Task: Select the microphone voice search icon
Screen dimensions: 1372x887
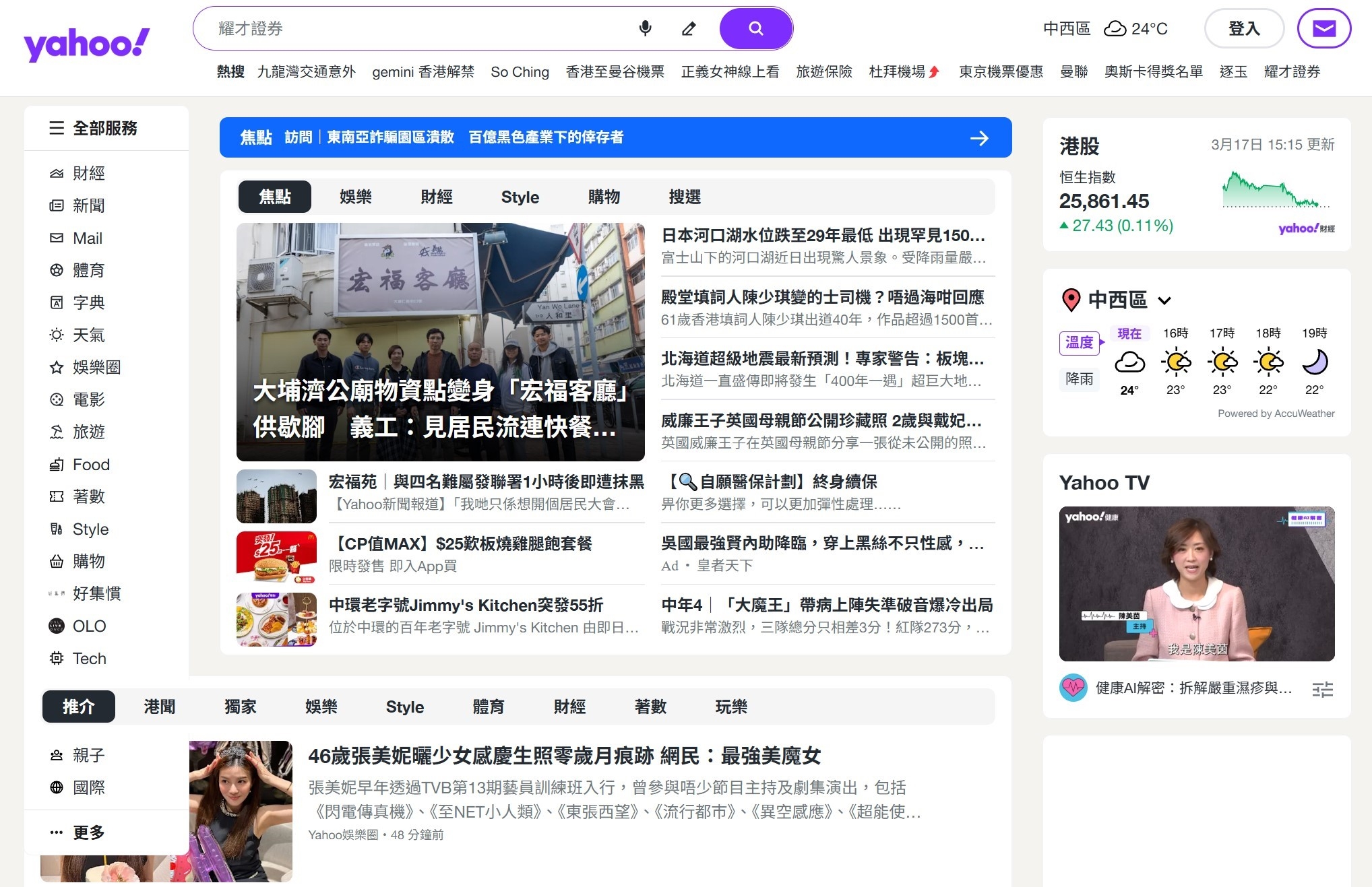Action: pos(645,28)
